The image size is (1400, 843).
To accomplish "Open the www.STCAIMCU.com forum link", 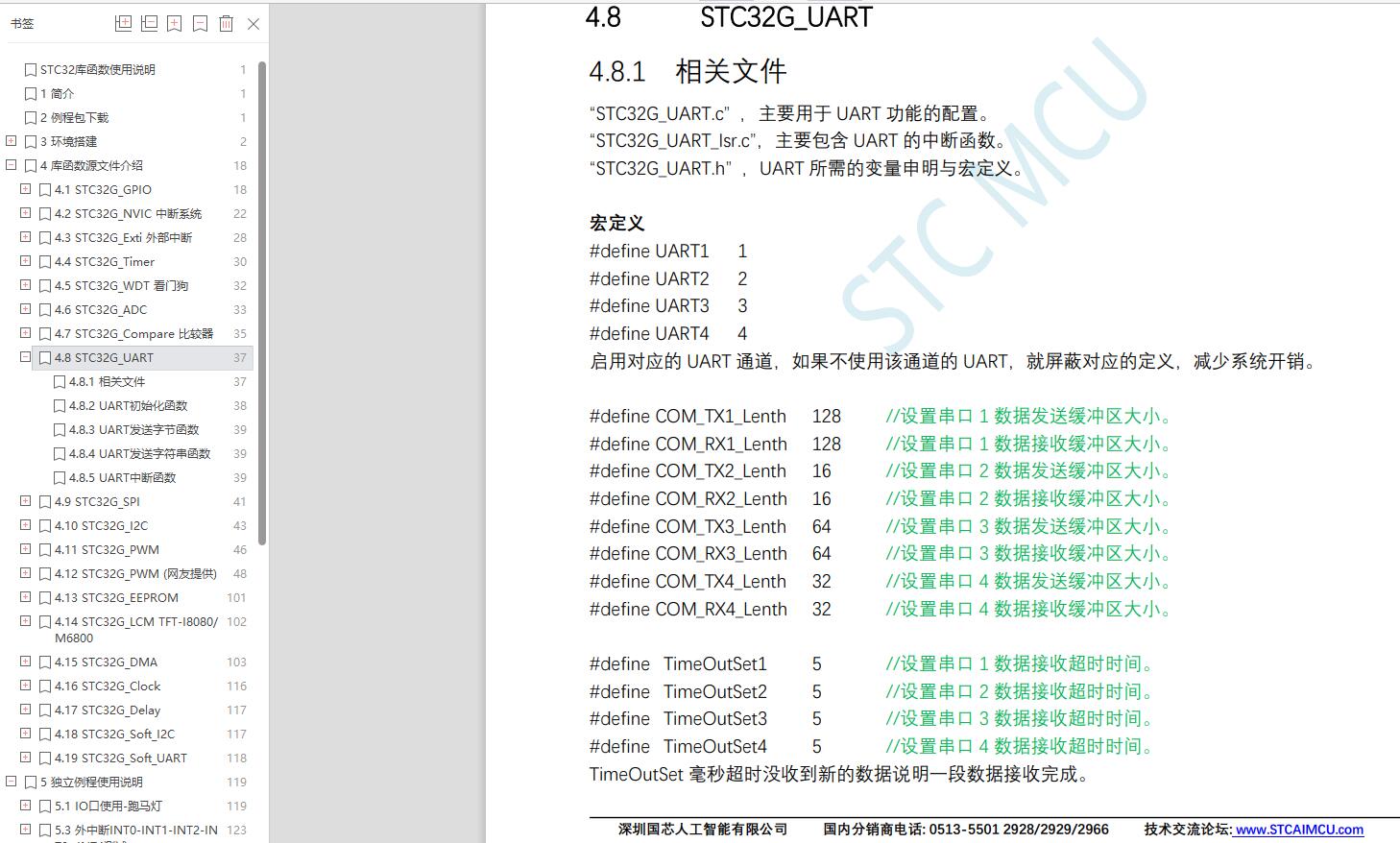I will [x=1298, y=830].
